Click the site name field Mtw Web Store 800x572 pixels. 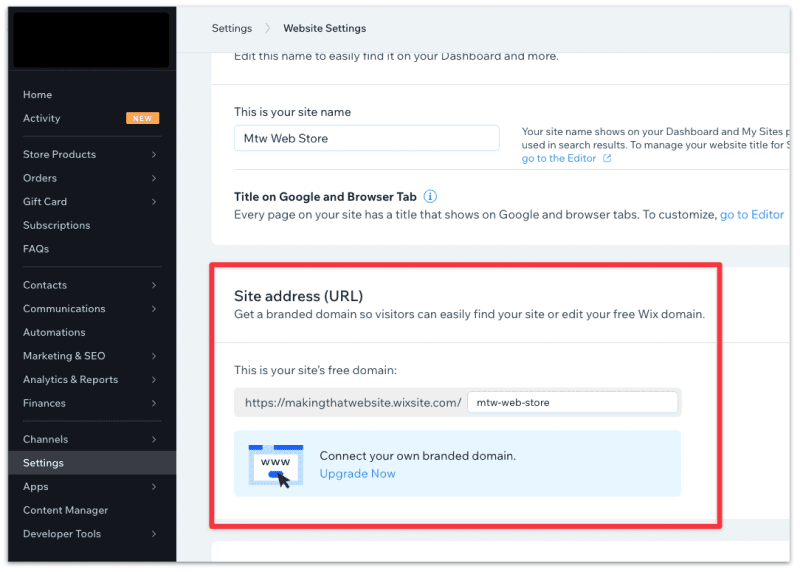(x=366, y=138)
